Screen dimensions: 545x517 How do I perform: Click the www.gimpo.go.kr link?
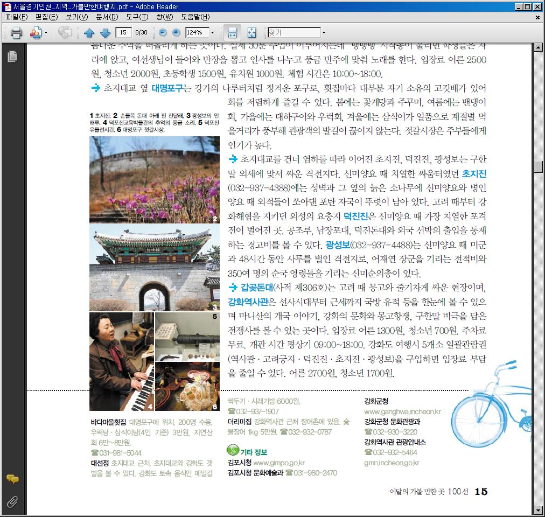coord(279,463)
